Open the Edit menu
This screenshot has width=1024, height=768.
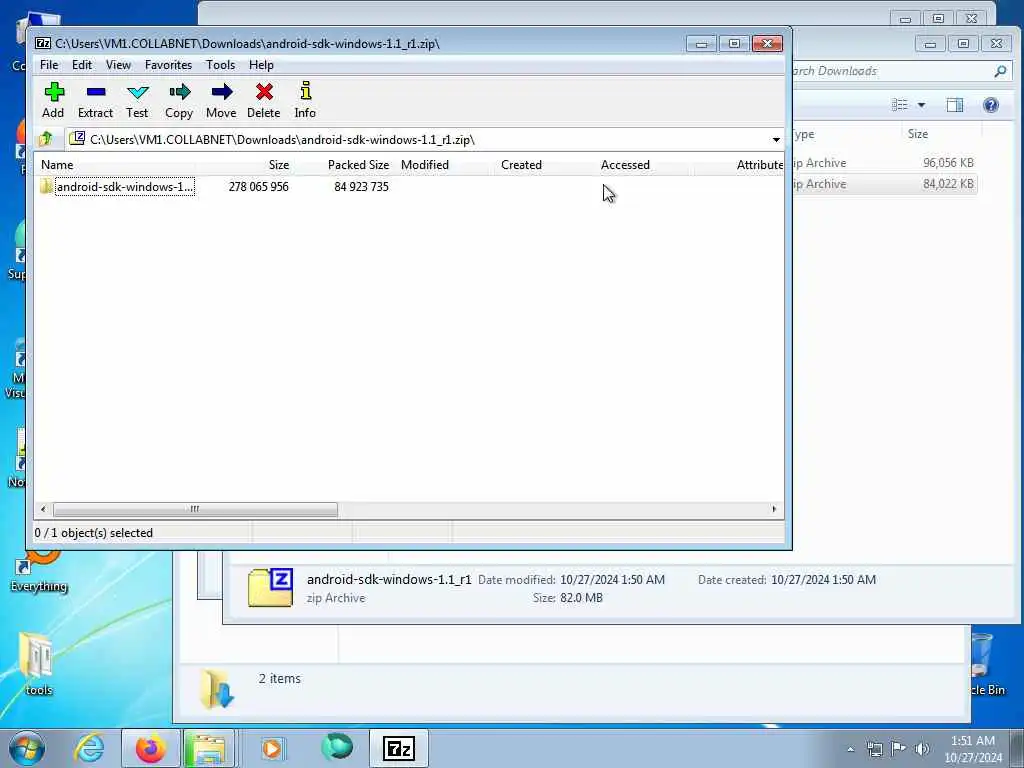tap(82, 65)
